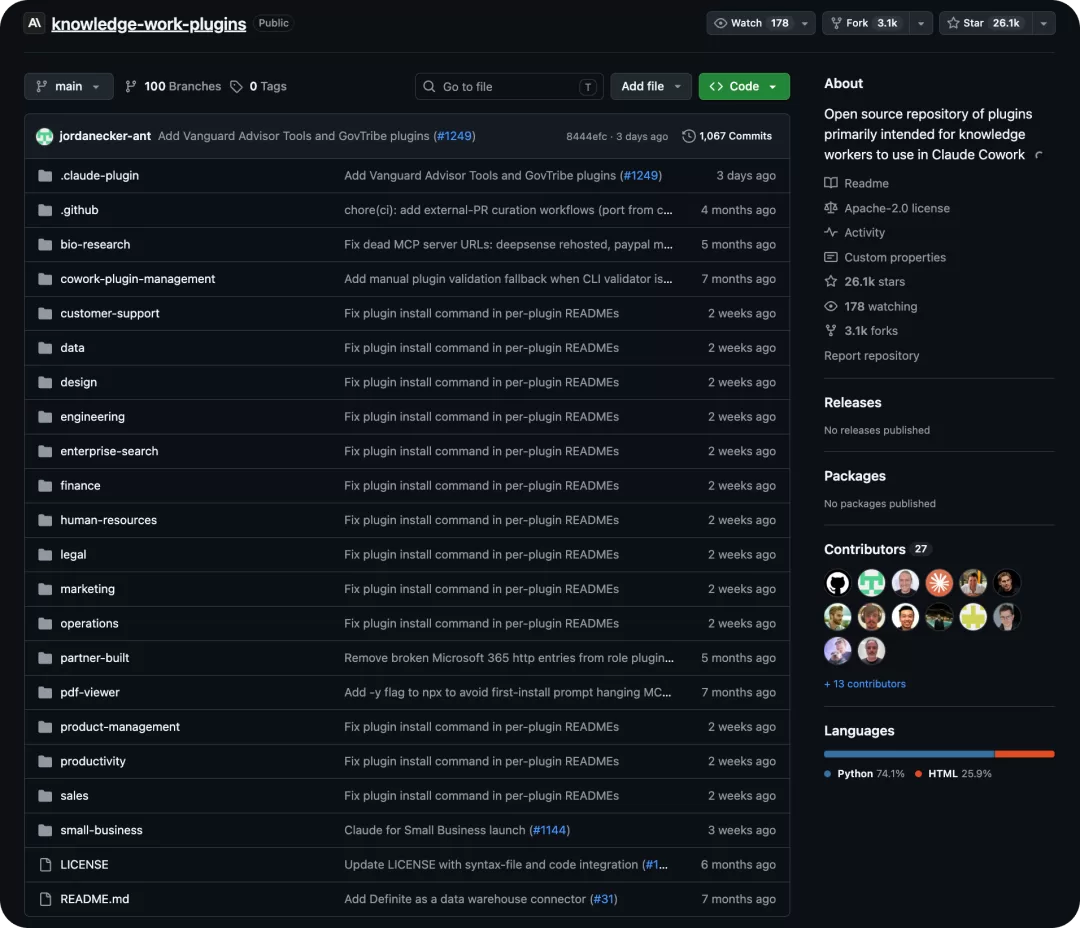The image size is (1080, 928).
Task: View 1,067 Commits history
Action: point(727,136)
